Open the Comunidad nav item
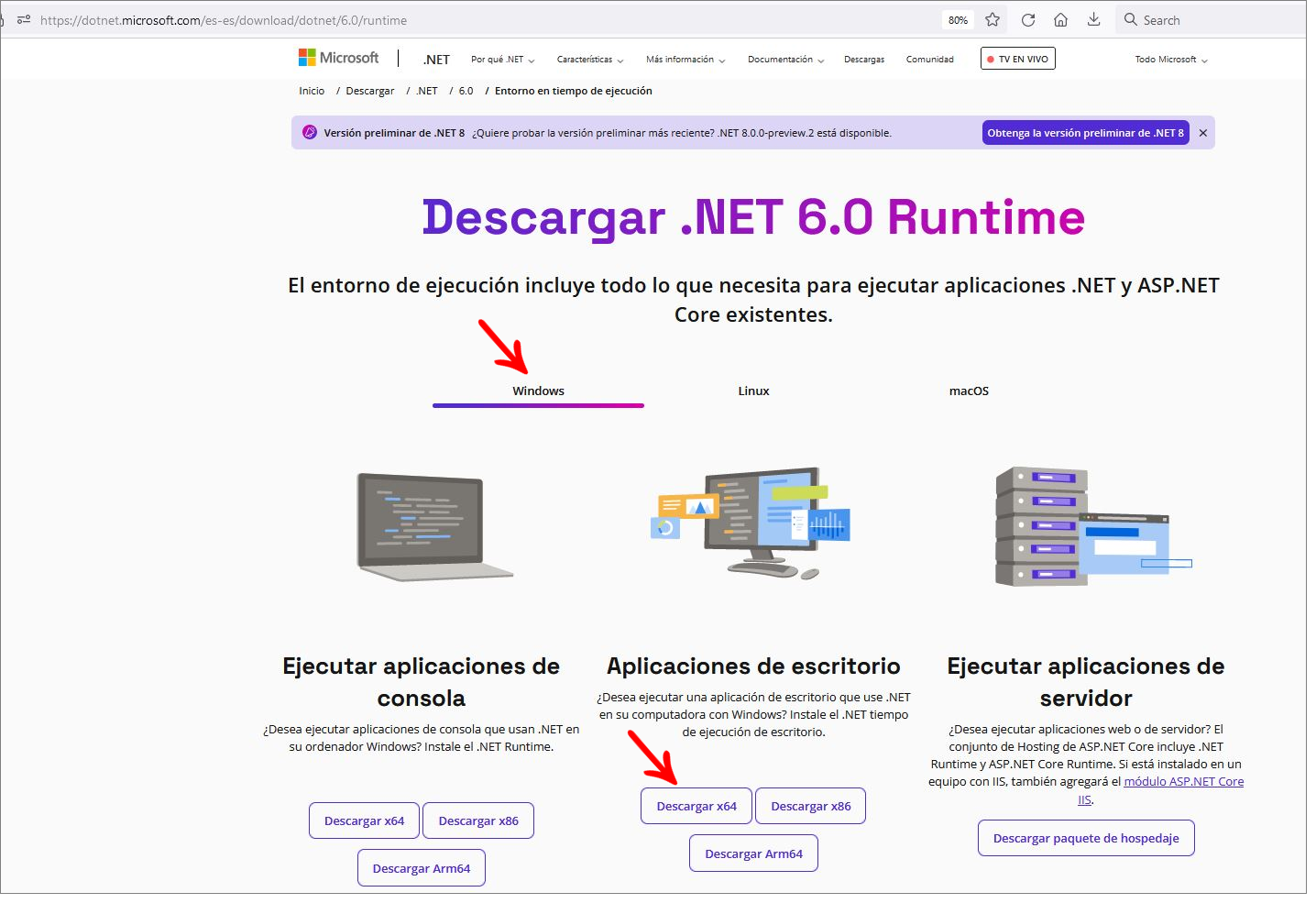 tap(929, 60)
